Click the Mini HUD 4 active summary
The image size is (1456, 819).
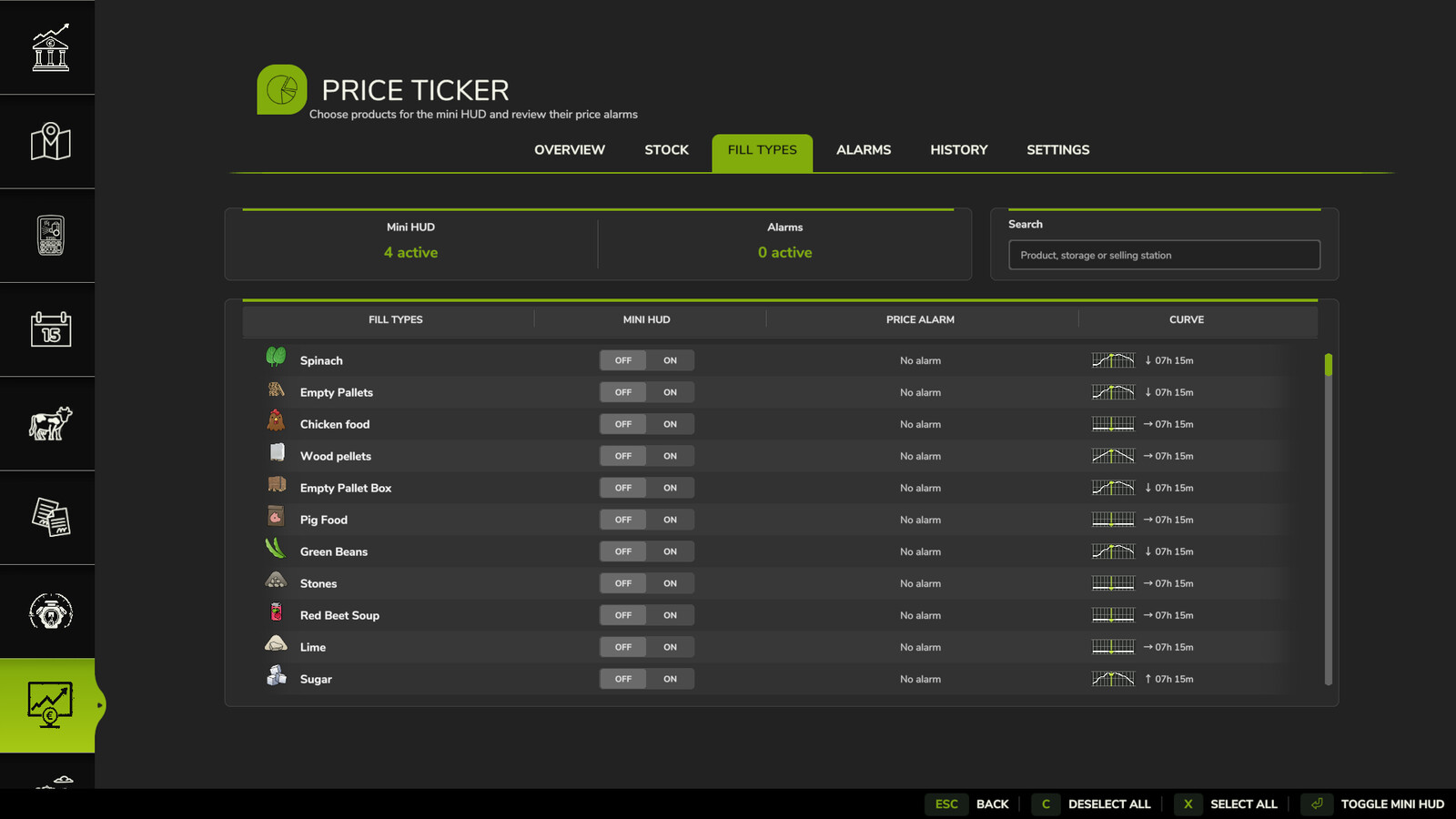410,242
